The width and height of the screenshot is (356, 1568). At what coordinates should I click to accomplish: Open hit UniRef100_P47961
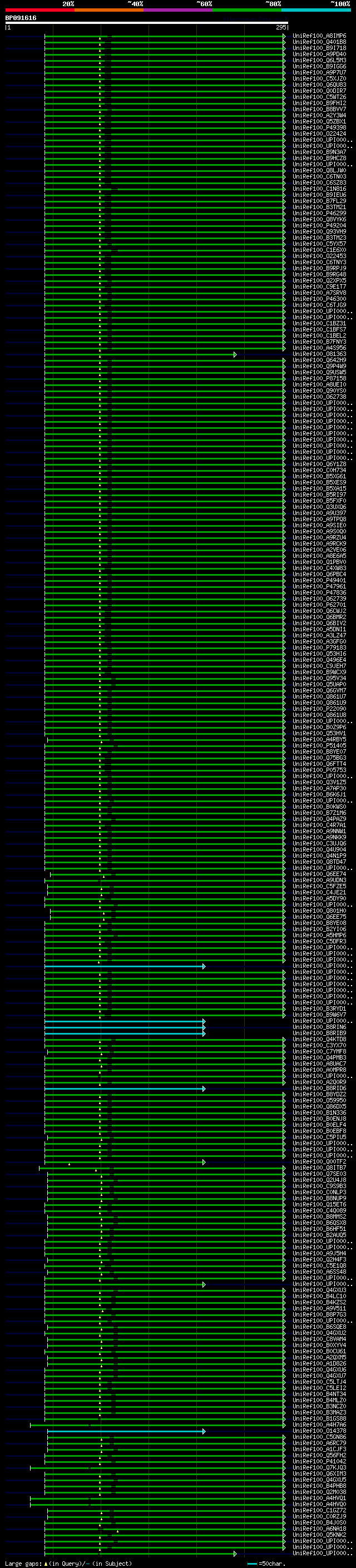point(319,587)
